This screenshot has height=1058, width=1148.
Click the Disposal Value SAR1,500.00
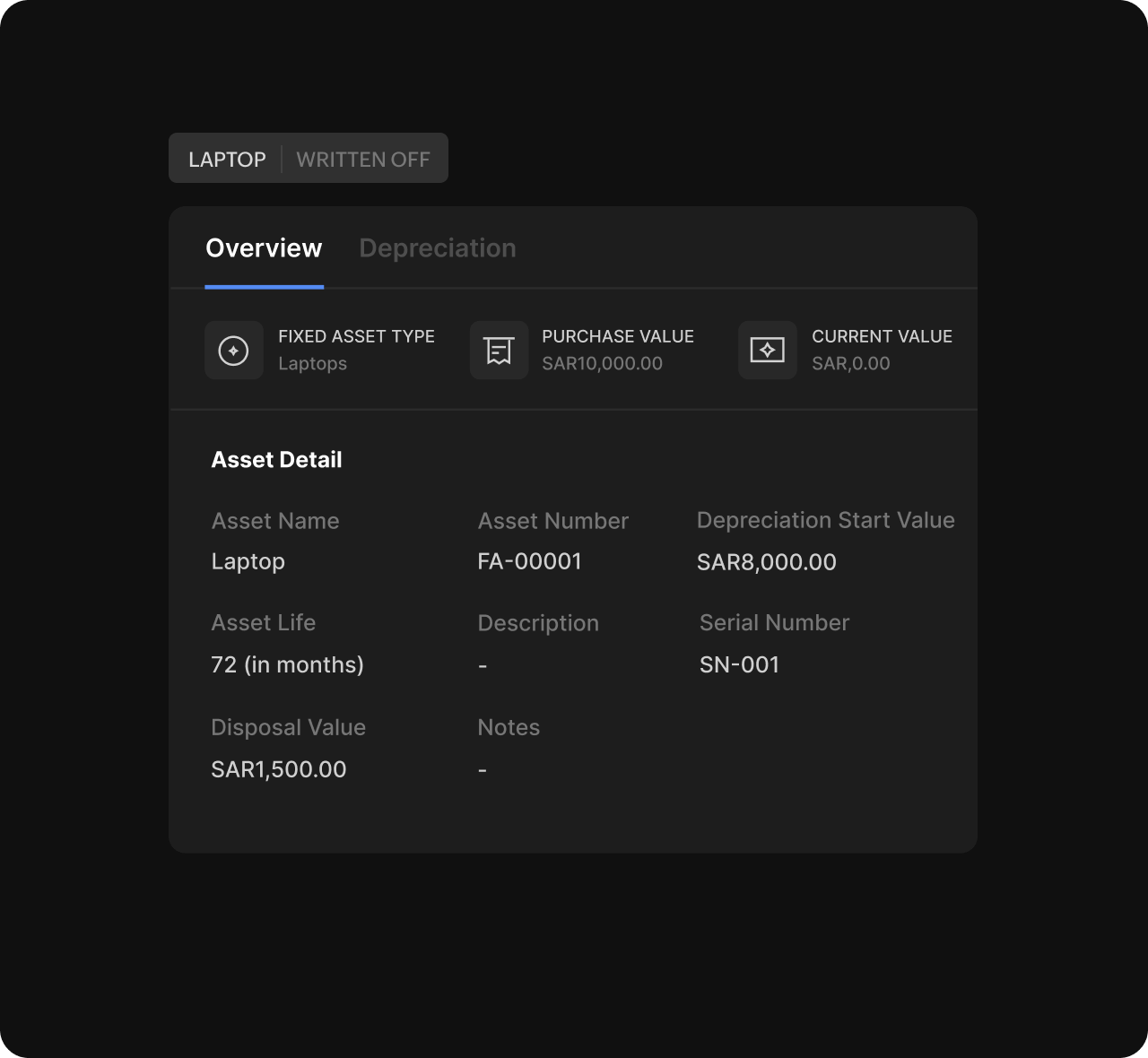(278, 769)
